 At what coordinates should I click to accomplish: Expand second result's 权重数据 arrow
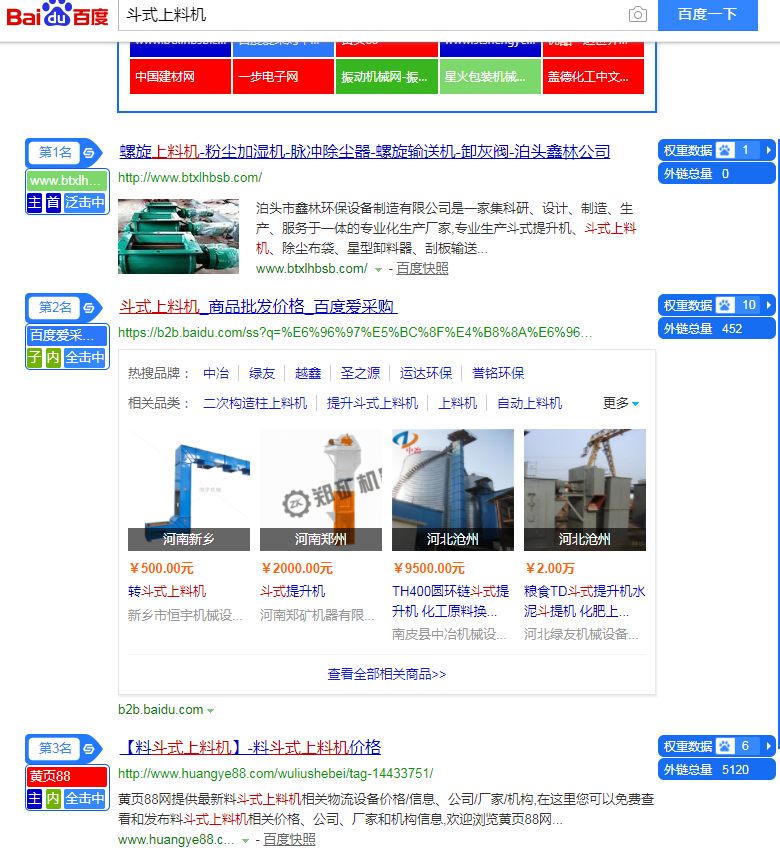[x=768, y=305]
